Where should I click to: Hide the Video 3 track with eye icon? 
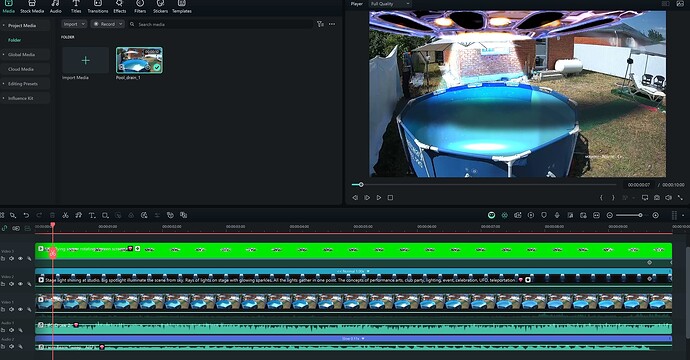coord(20,259)
